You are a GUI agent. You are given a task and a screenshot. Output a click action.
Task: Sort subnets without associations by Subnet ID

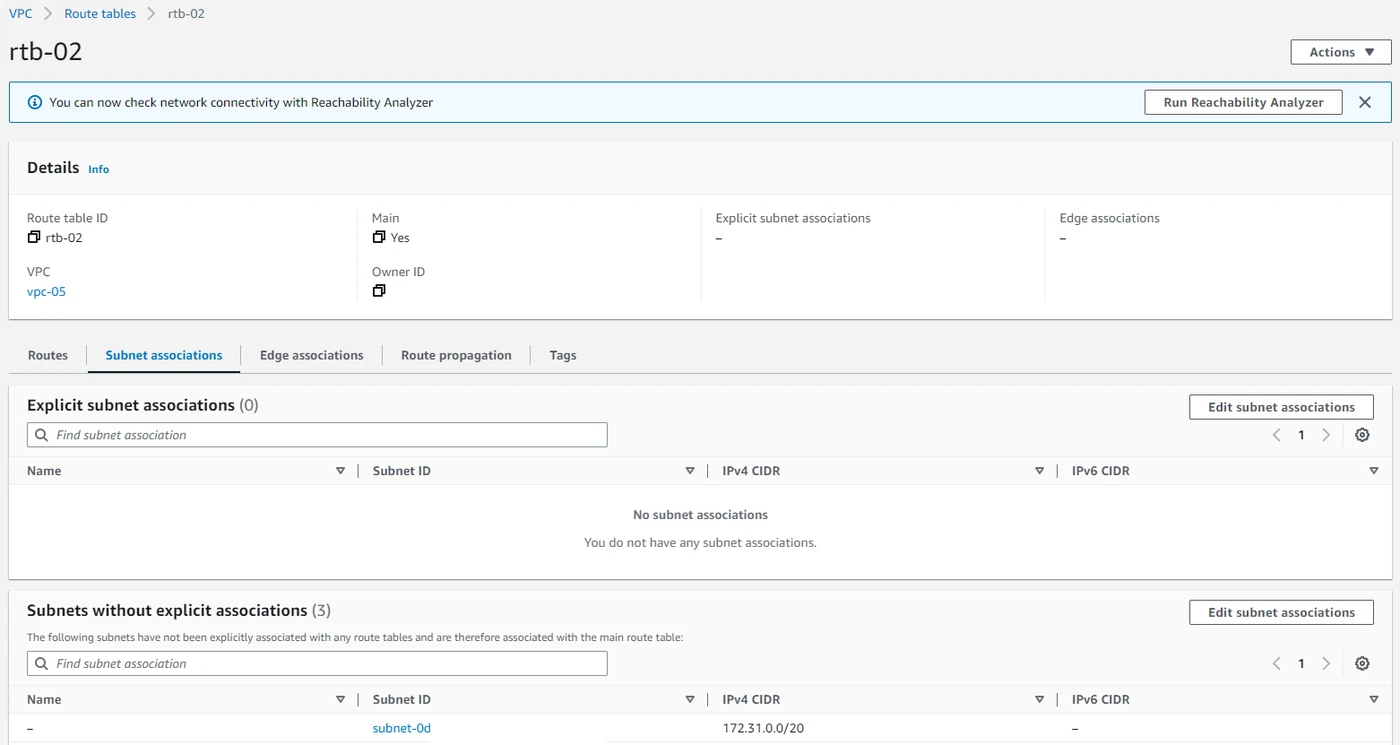tap(690, 700)
